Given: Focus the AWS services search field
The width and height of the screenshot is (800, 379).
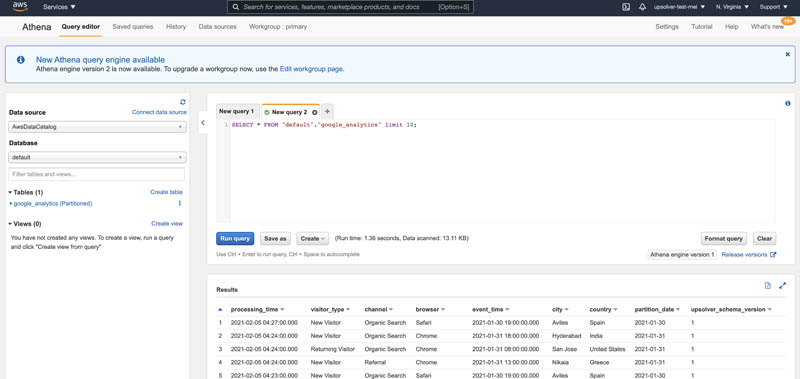Looking at the screenshot, I should tap(350, 7).
